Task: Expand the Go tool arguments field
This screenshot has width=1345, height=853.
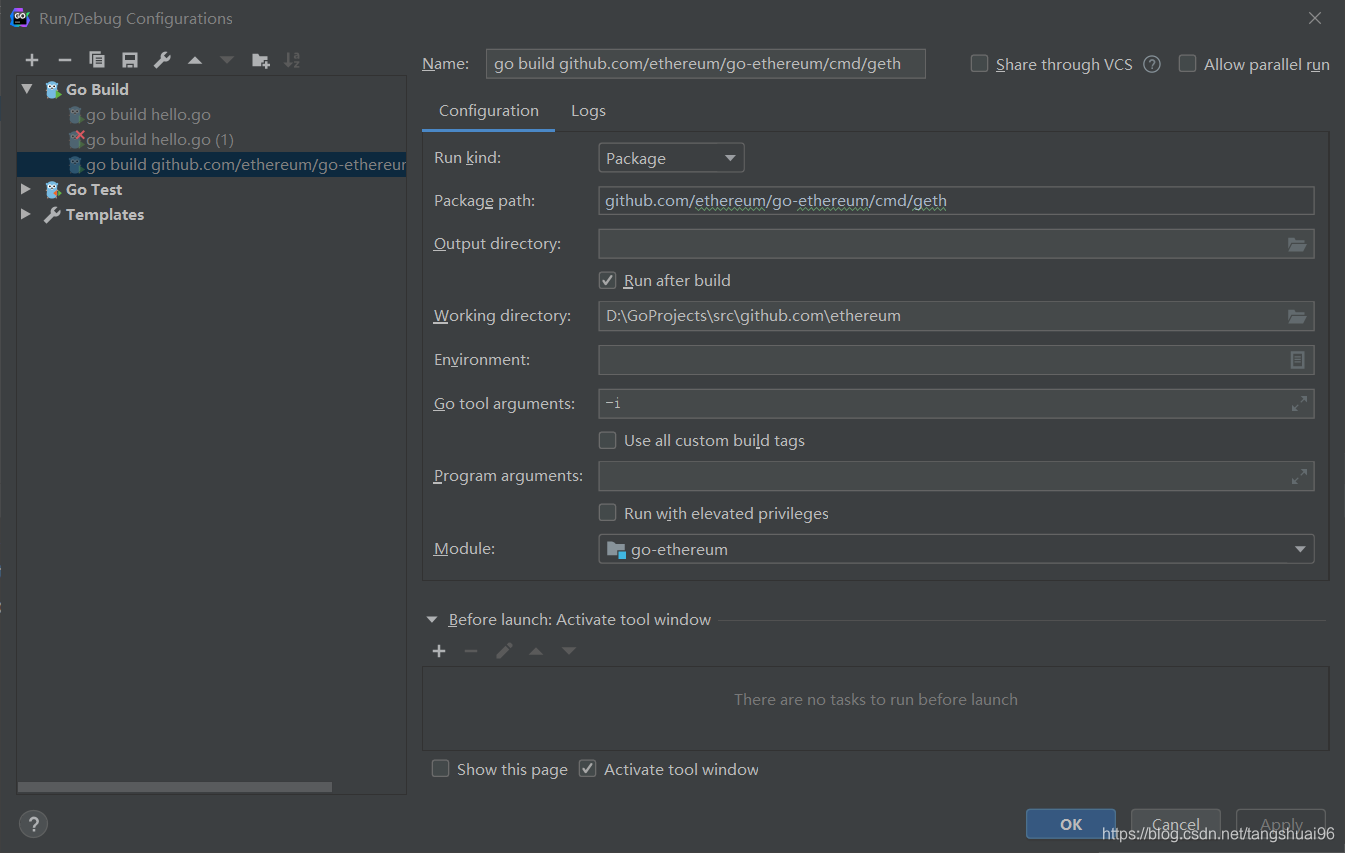Action: [x=1299, y=404]
